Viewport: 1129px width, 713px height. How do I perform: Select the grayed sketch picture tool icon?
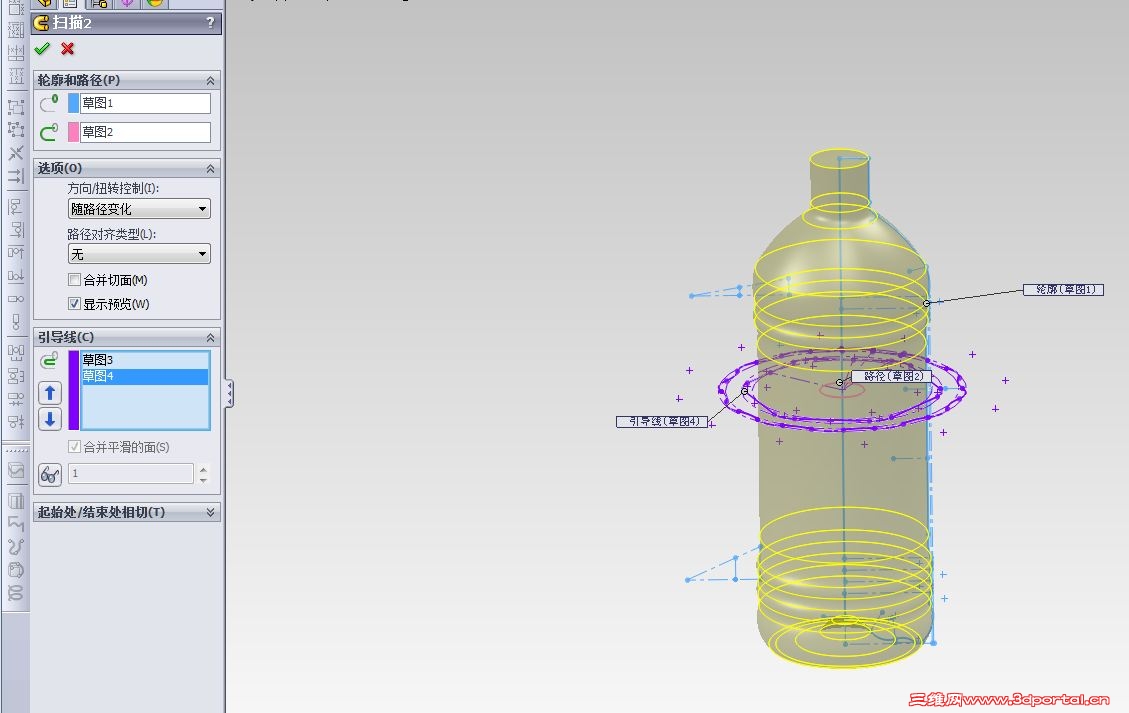click(16, 470)
